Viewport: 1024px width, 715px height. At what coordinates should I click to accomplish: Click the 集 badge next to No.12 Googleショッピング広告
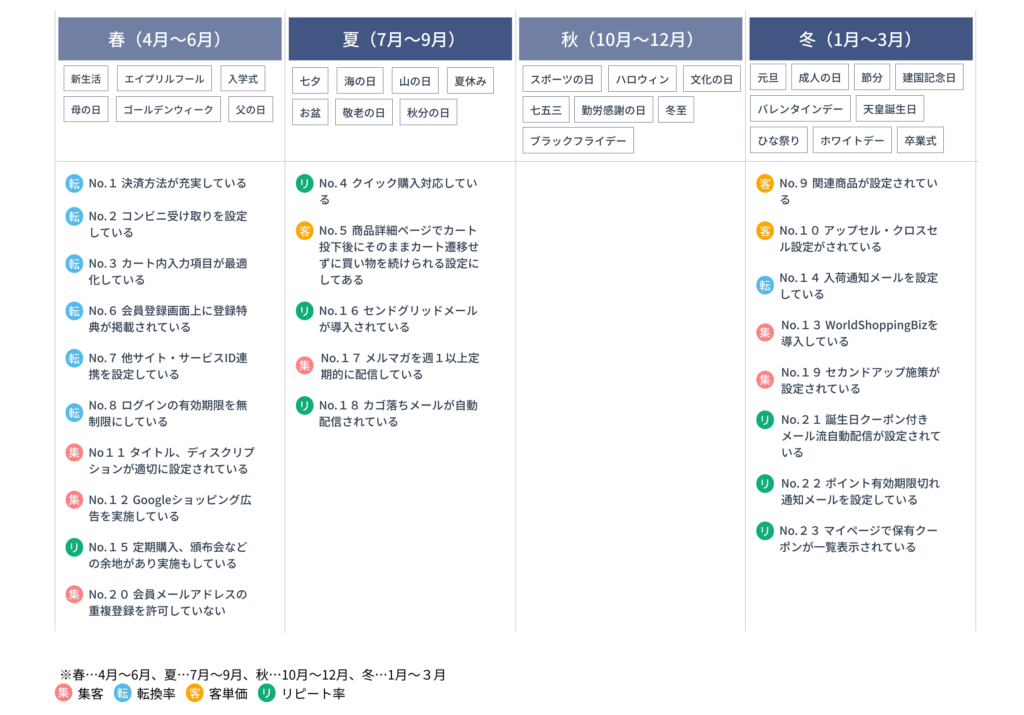[x=74, y=500]
